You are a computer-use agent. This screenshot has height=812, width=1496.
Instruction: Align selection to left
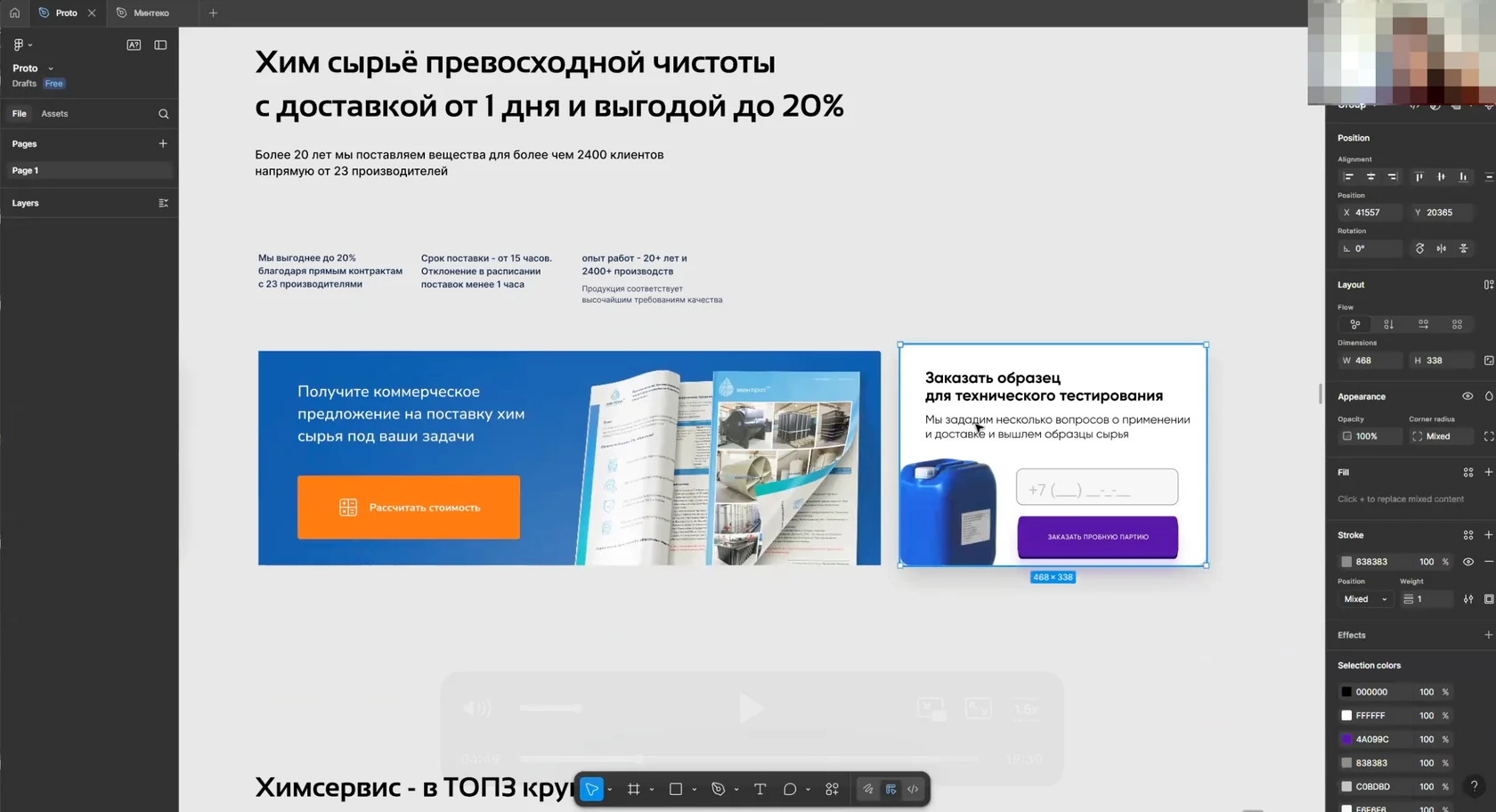[x=1348, y=176]
